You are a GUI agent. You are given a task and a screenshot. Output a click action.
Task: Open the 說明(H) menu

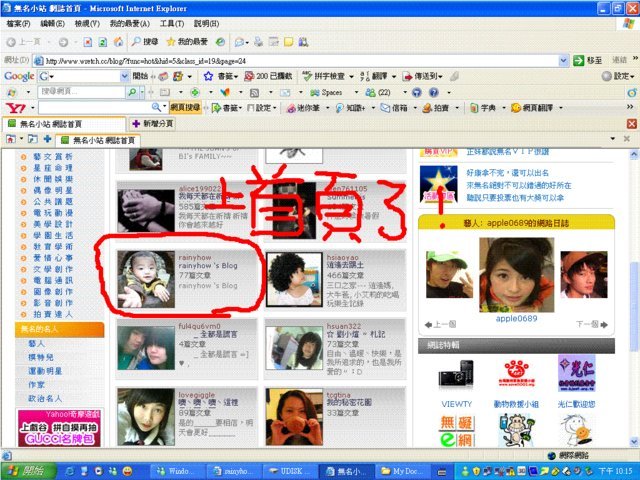click(x=206, y=24)
